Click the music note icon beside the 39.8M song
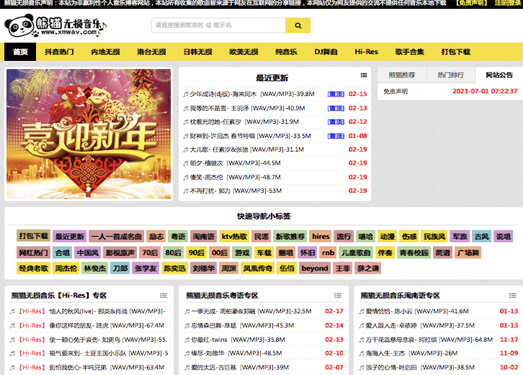Image resolution: width=523 pixels, height=375 pixels. click(185, 94)
